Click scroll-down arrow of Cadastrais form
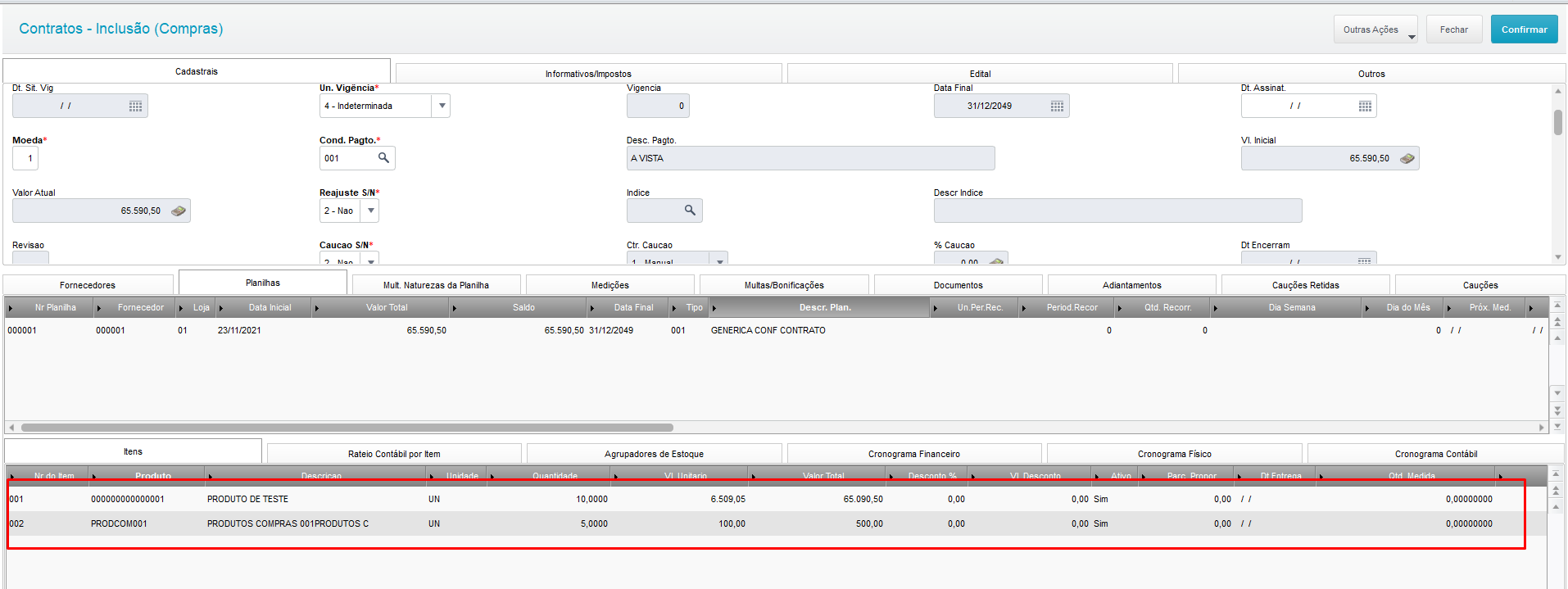The height and width of the screenshot is (589, 1568). pyautogui.click(x=1558, y=257)
